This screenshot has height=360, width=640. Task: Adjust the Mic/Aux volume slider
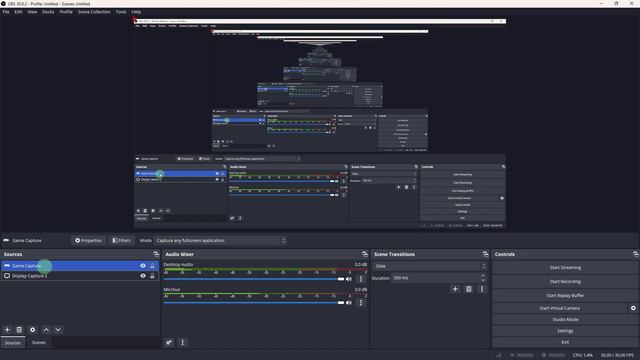253,303
